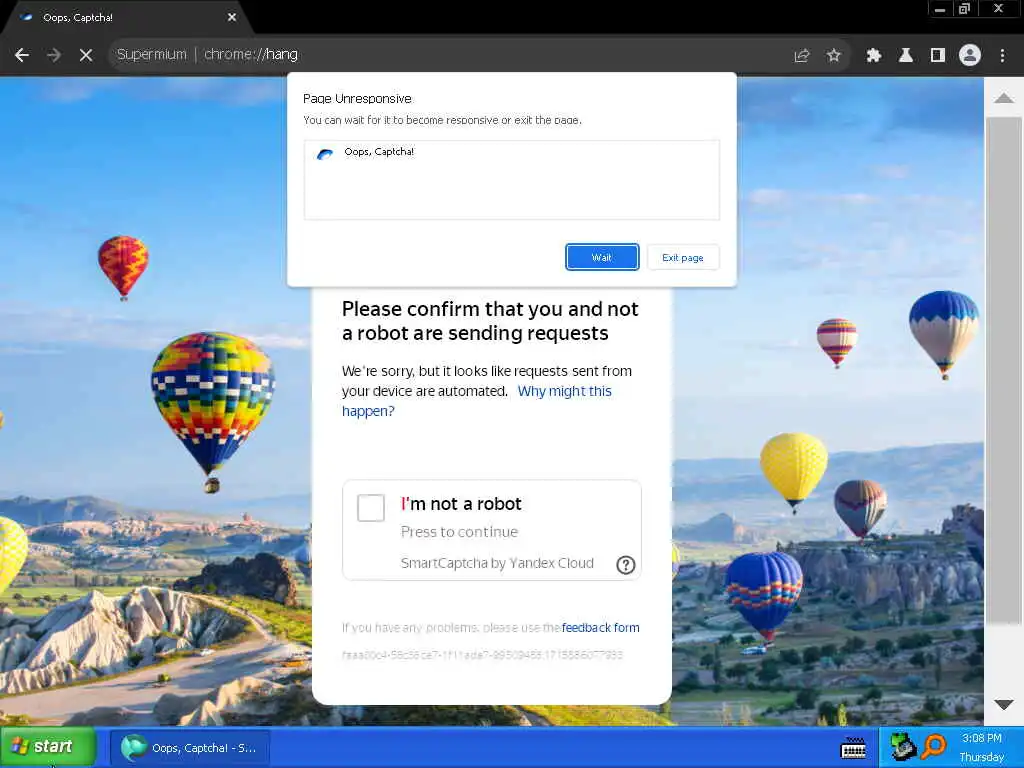This screenshot has height=768, width=1024.
Task: Click the 3:08 PM system clock
Action: [x=982, y=738]
